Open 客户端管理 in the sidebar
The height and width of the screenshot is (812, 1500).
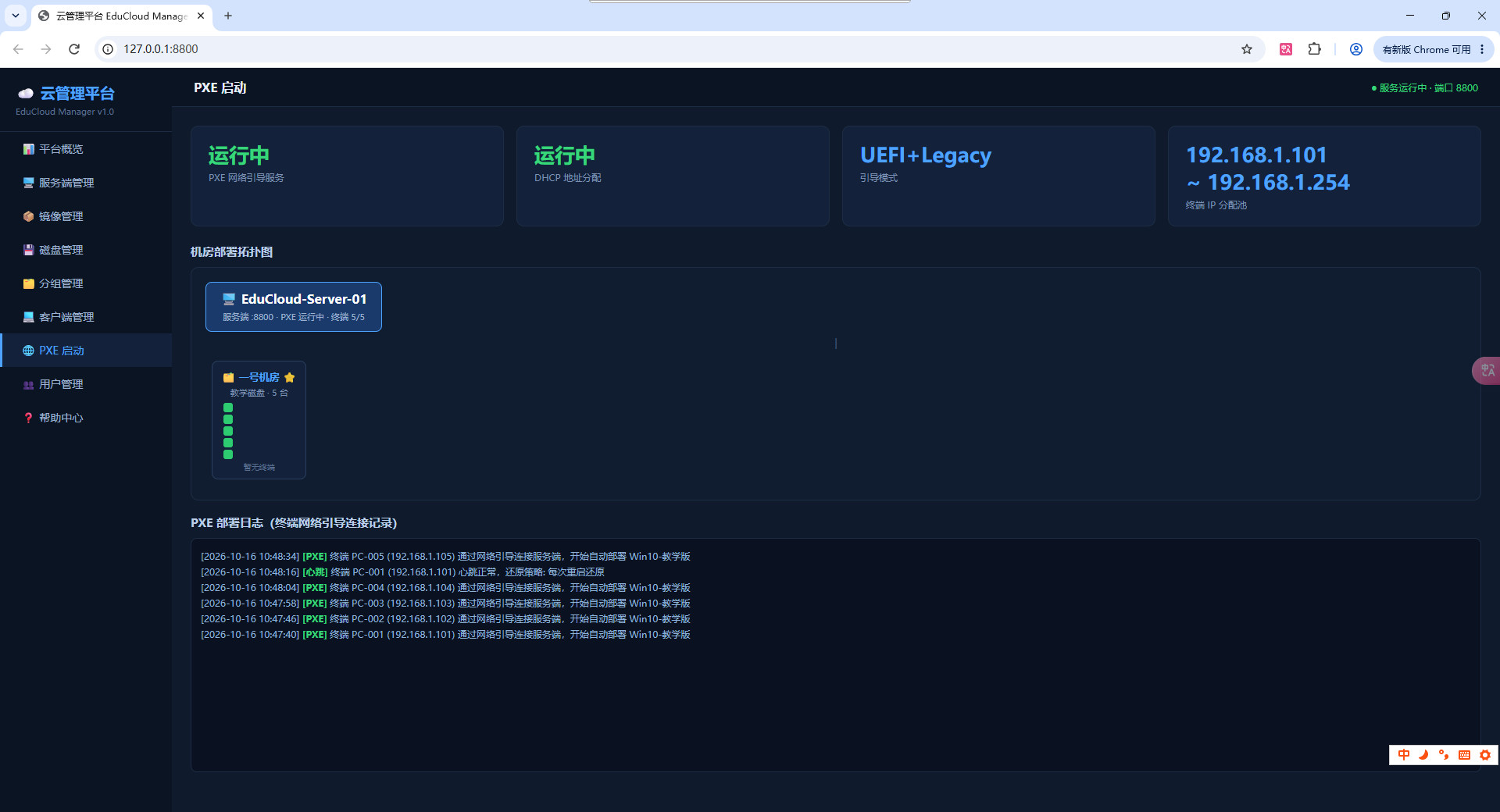coord(86,317)
